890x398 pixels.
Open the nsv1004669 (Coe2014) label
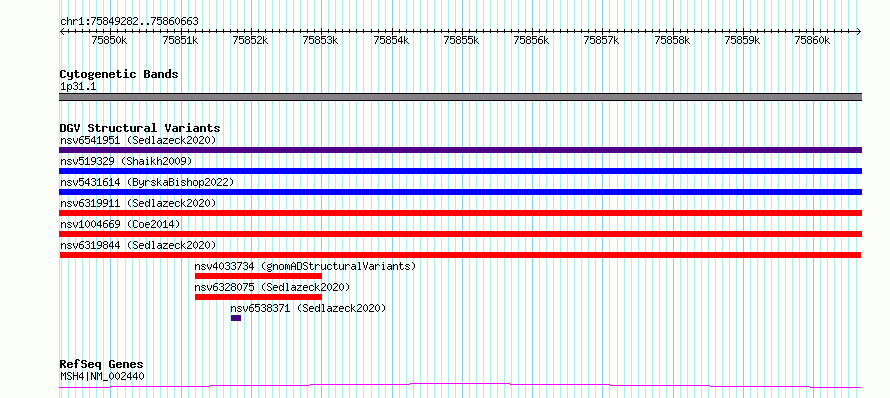coord(120,224)
